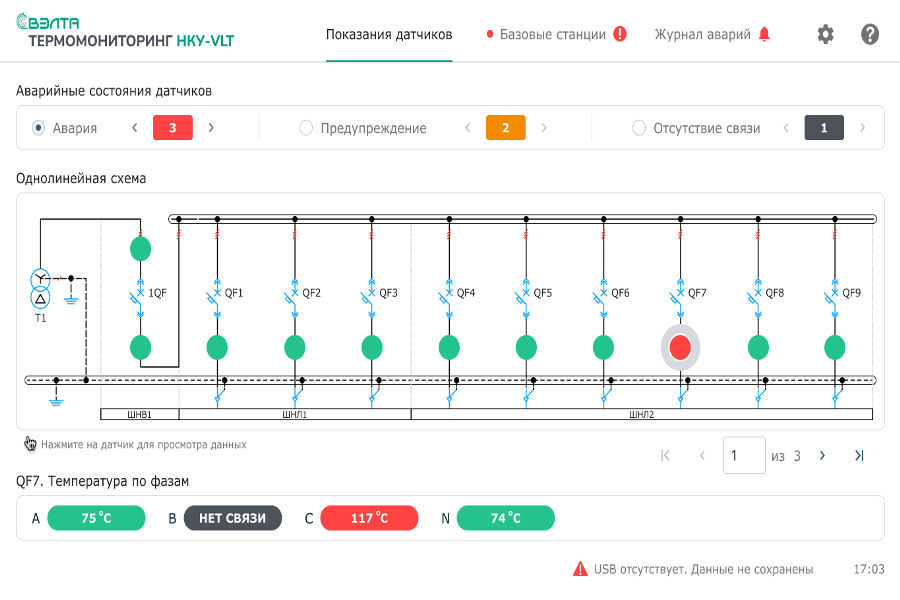Click the 1QF upper green sensor circle
Viewport: 900px width, 600px height.
pyautogui.click(x=140, y=248)
